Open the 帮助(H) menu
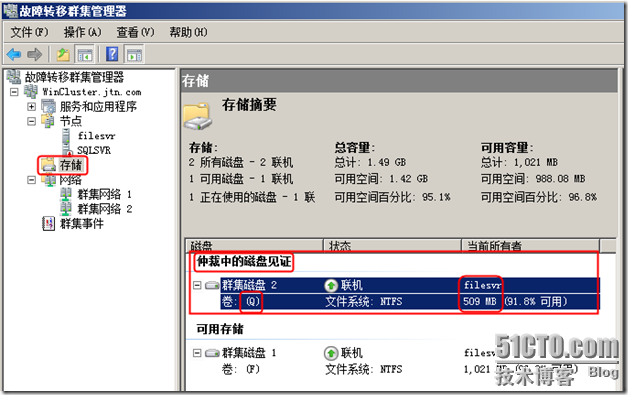 click(188, 32)
